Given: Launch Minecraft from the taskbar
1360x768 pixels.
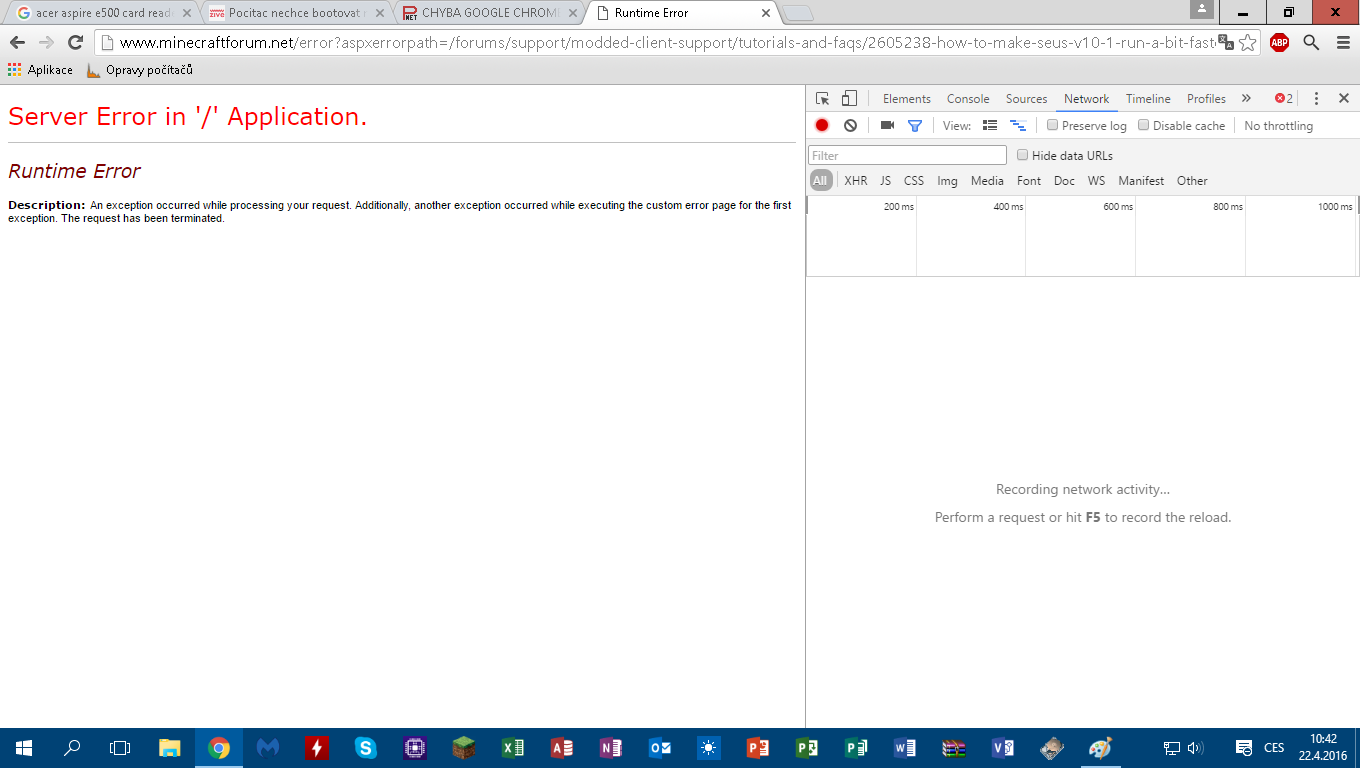Looking at the screenshot, I should point(463,748).
